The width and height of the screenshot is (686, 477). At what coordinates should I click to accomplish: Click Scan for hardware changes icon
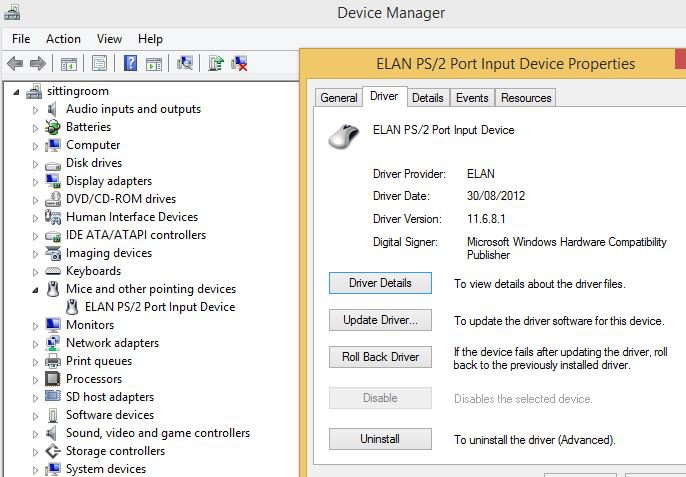pyautogui.click(x=185, y=64)
